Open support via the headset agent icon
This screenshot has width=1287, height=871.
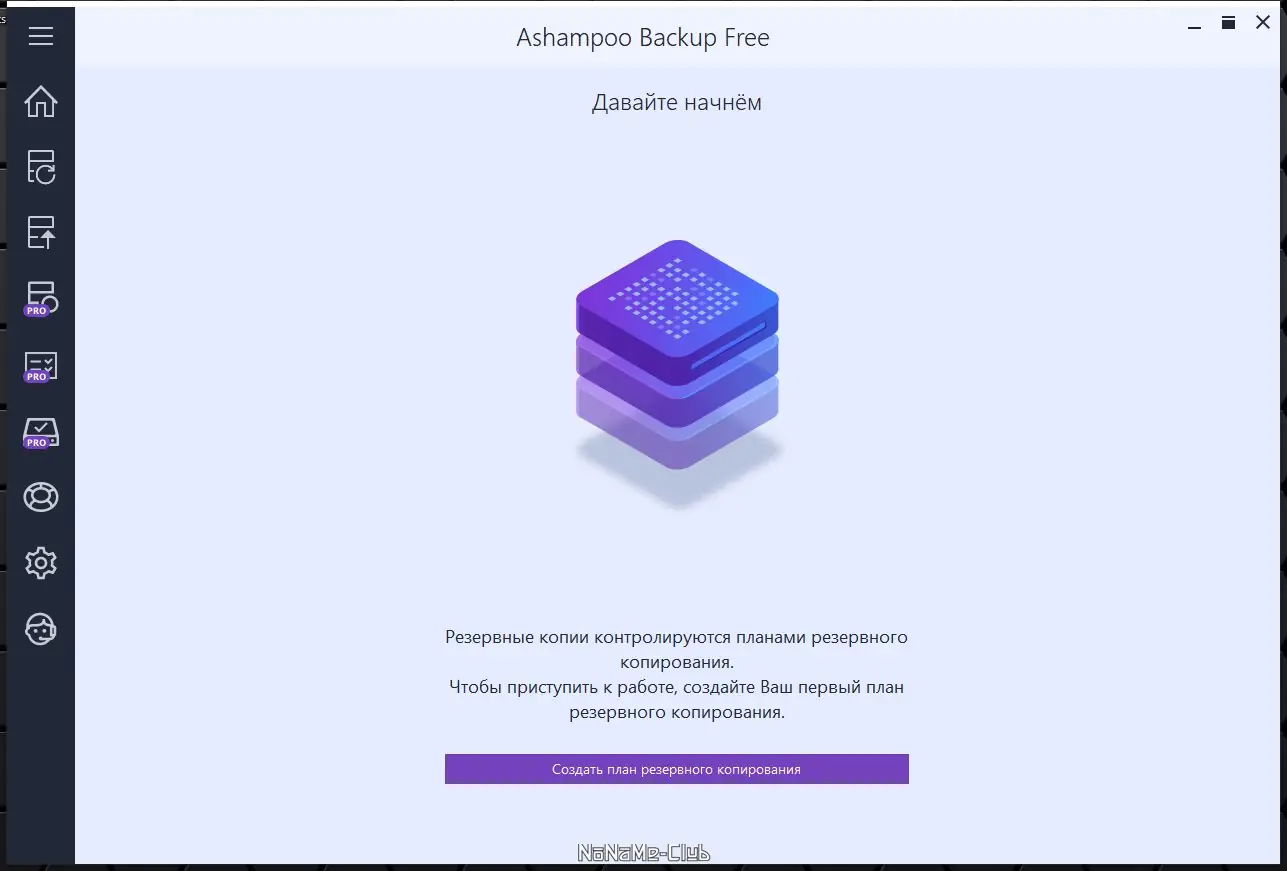(41, 629)
